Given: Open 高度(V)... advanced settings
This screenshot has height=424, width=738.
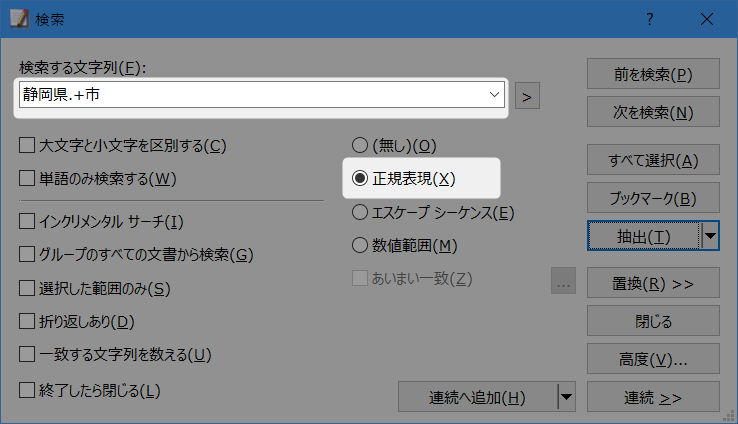Looking at the screenshot, I should click(653, 360).
